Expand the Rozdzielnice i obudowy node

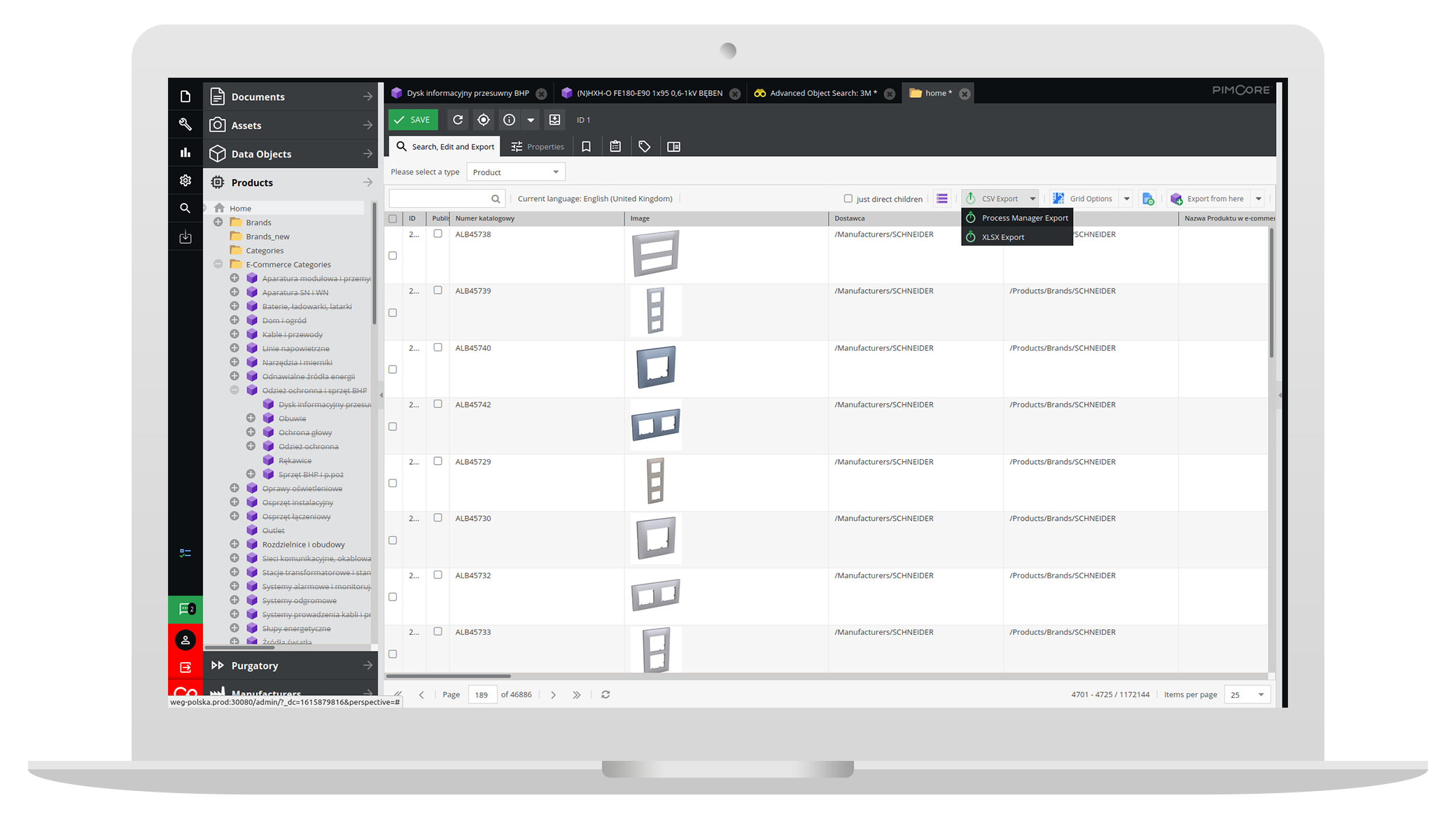(x=234, y=544)
